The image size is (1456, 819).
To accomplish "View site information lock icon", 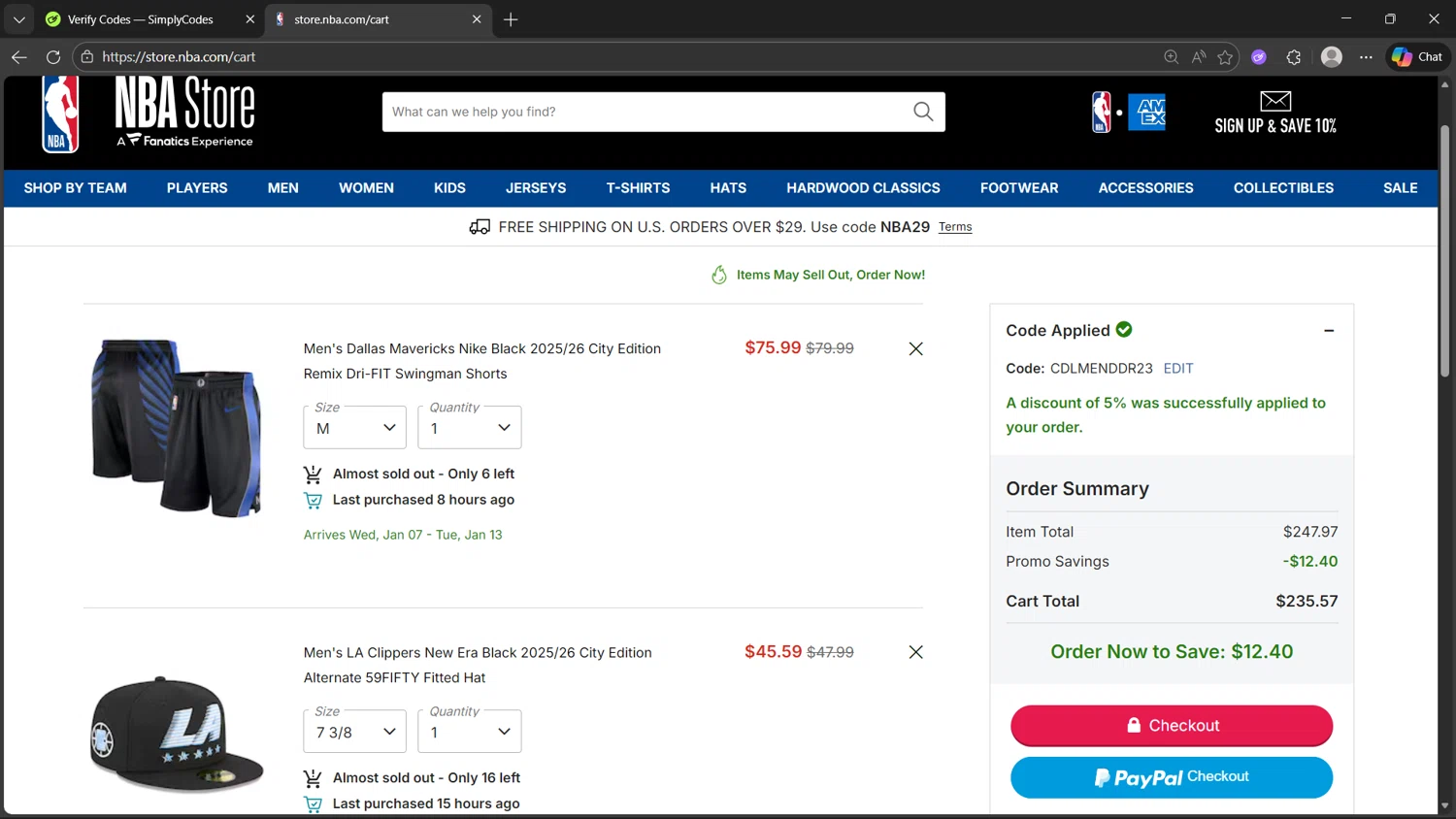I will pyautogui.click(x=87, y=57).
